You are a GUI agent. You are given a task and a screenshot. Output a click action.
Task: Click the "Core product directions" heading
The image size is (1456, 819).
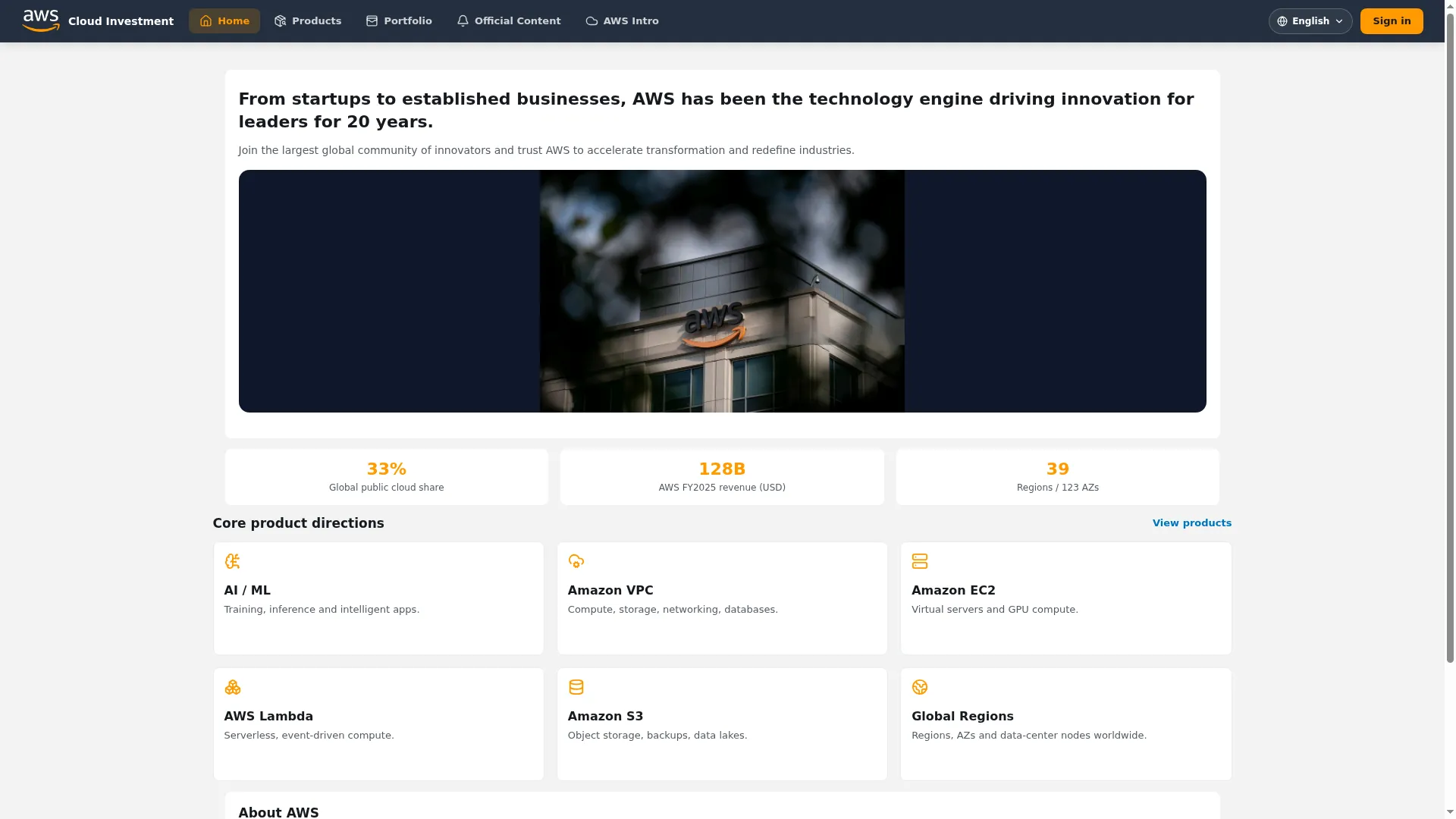pyautogui.click(x=298, y=523)
